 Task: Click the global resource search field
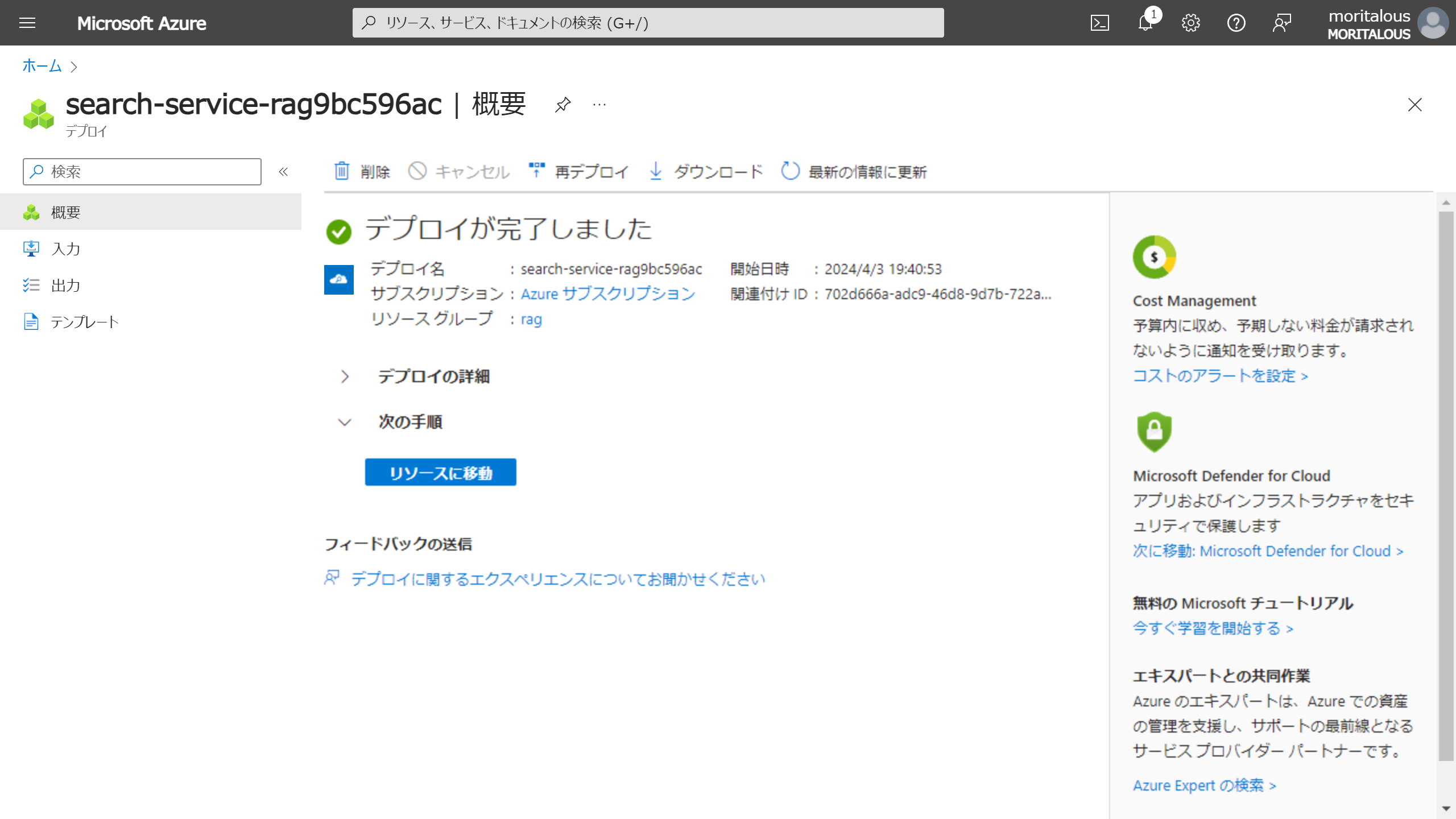coord(647,23)
